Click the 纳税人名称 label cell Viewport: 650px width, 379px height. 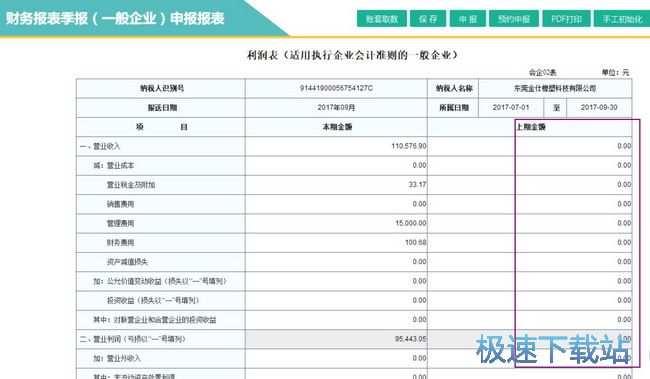coord(453,88)
